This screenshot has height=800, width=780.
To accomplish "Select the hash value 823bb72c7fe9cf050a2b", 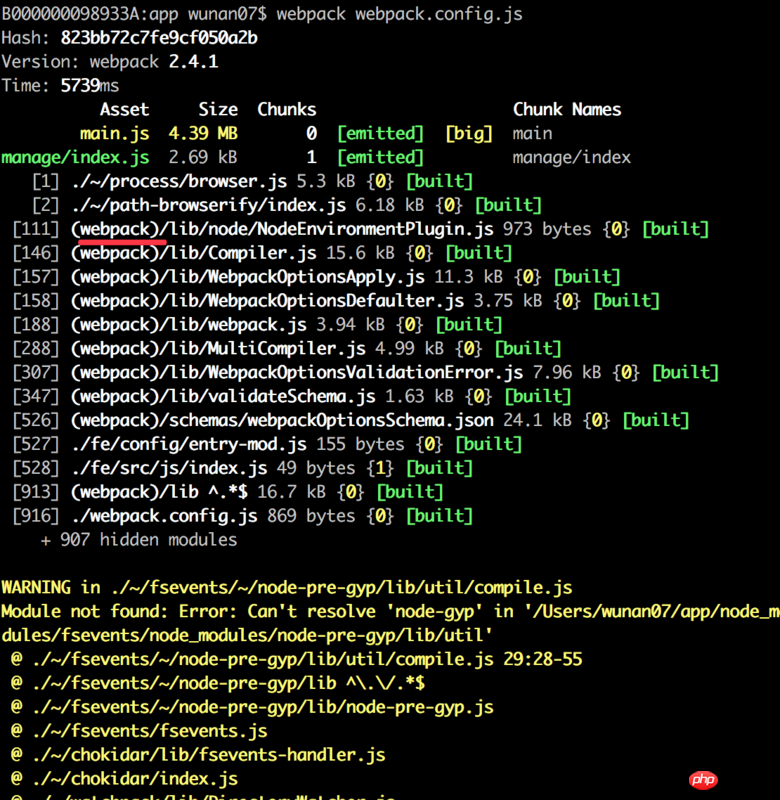I will pos(159,38).
